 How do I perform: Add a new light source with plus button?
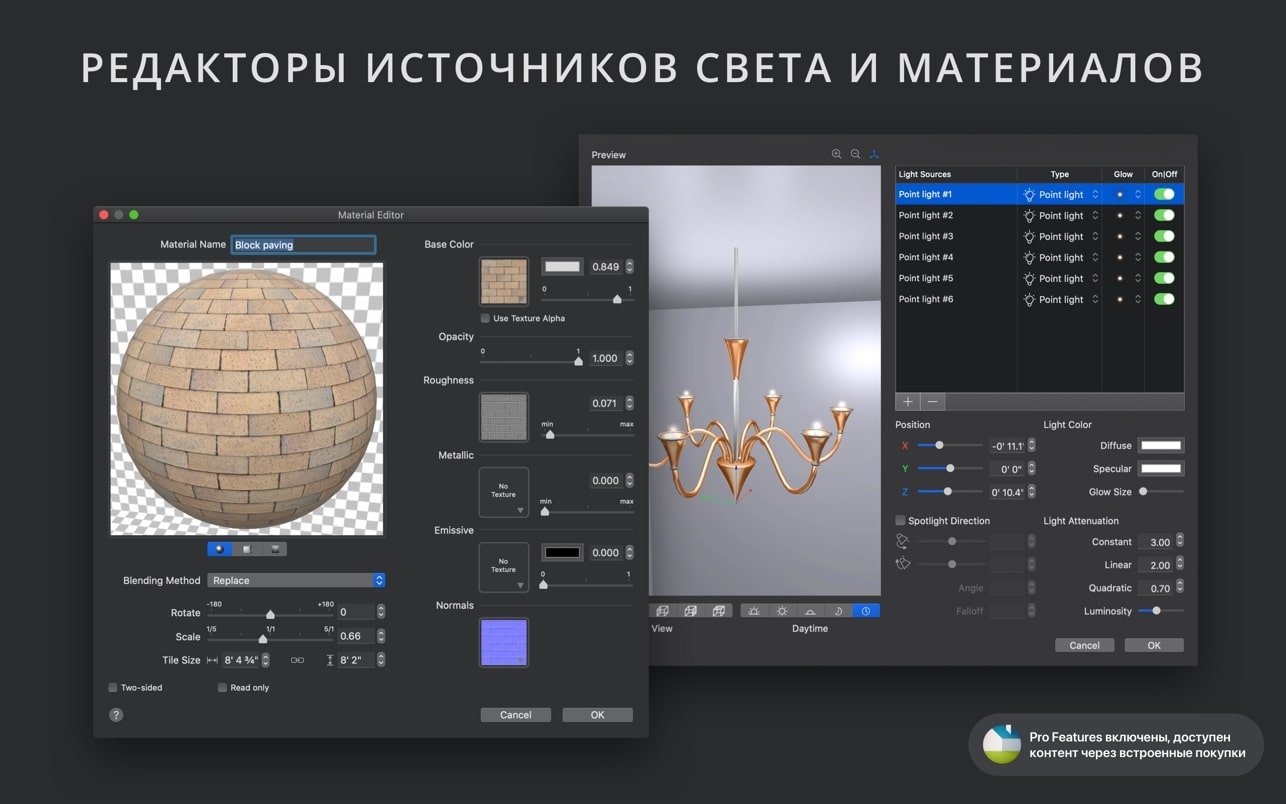[x=908, y=401]
